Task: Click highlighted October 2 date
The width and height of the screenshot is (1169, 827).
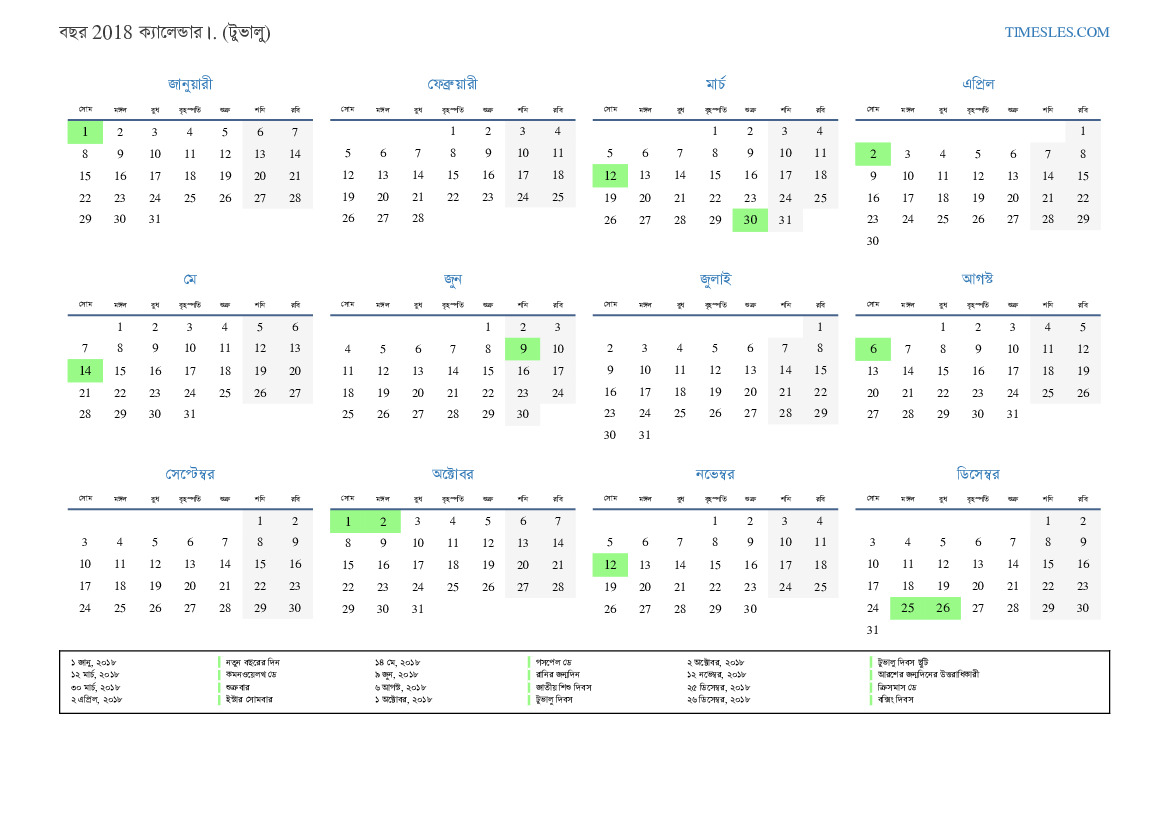Action: point(383,521)
